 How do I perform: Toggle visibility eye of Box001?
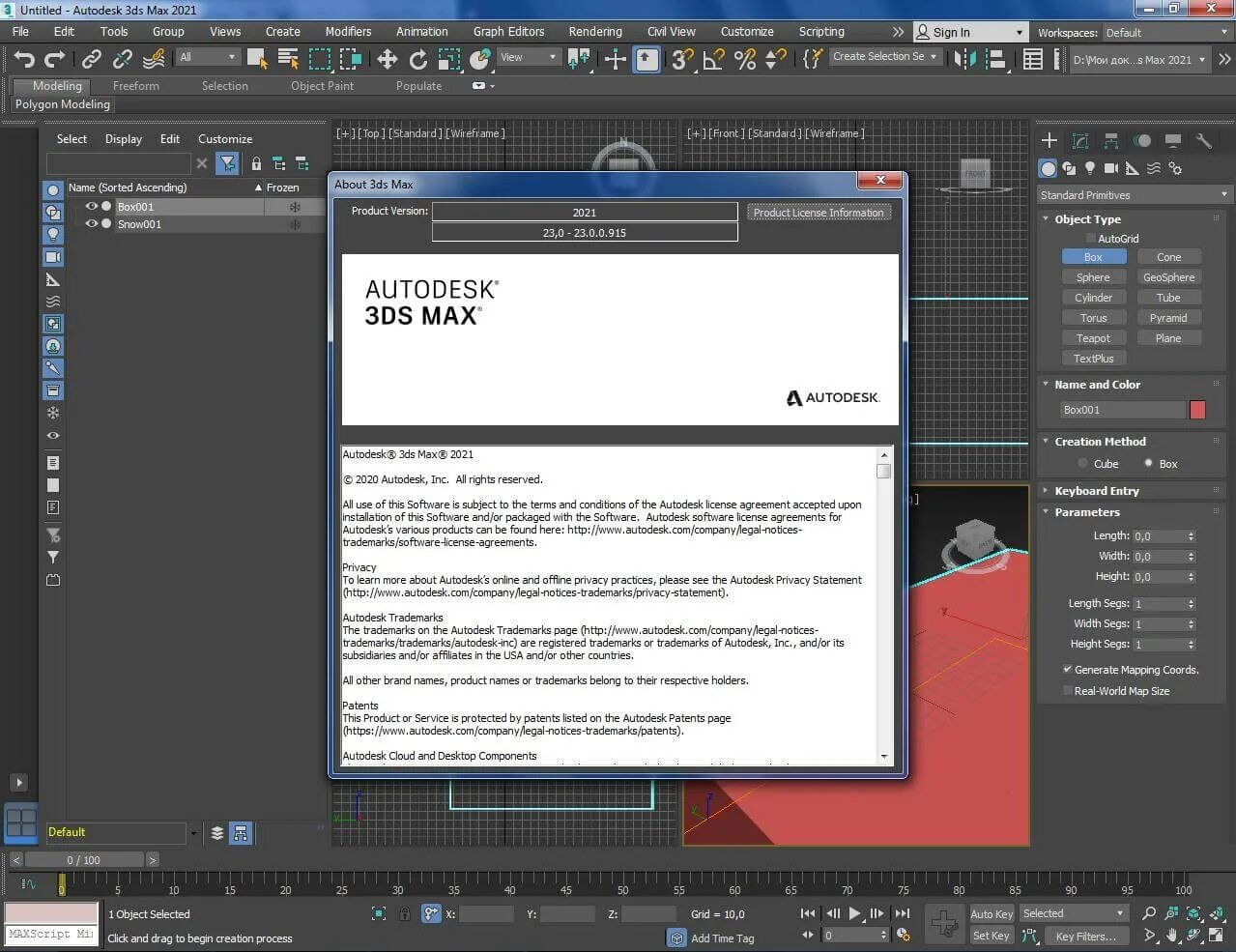tap(92, 206)
